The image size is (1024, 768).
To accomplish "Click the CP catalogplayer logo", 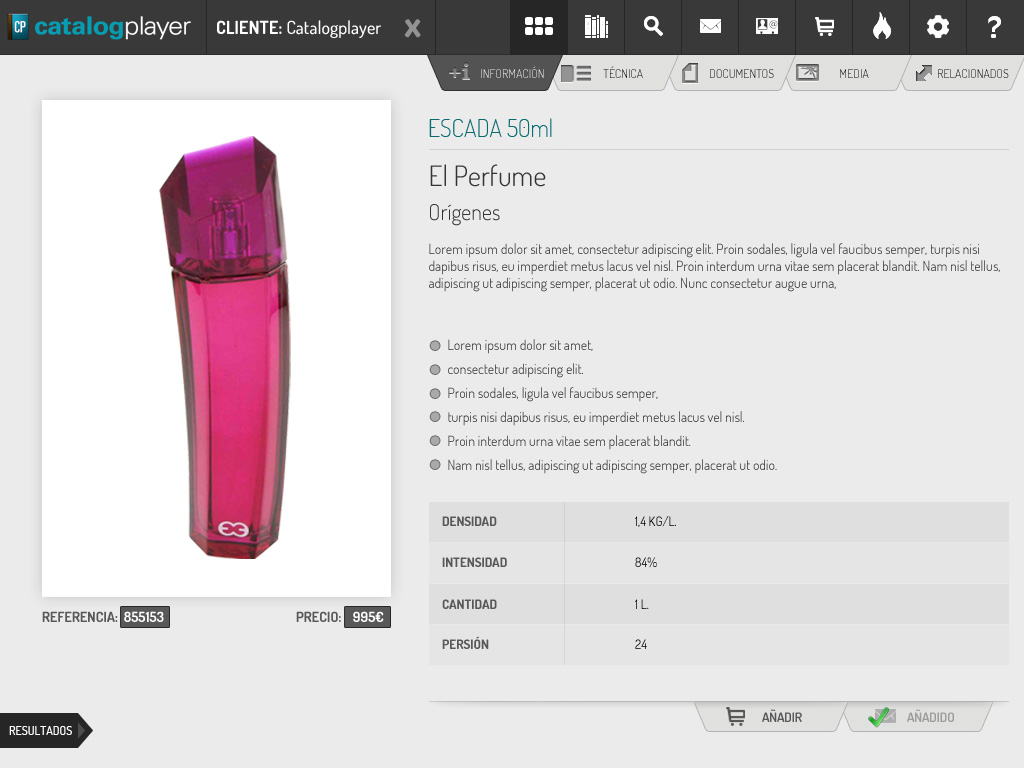I will point(100,27).
